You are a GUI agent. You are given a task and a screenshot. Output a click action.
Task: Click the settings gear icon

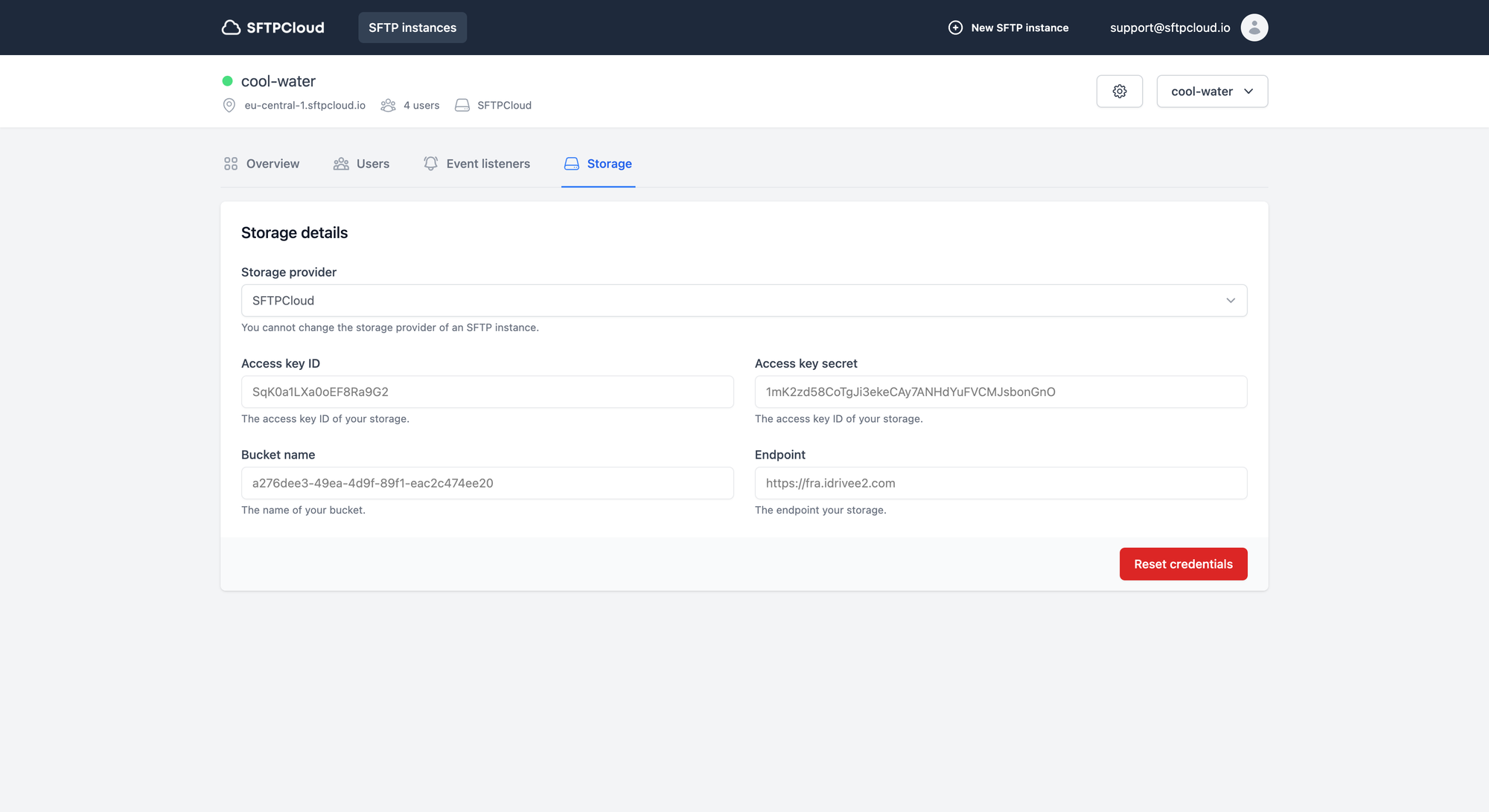coord(1119,91)
